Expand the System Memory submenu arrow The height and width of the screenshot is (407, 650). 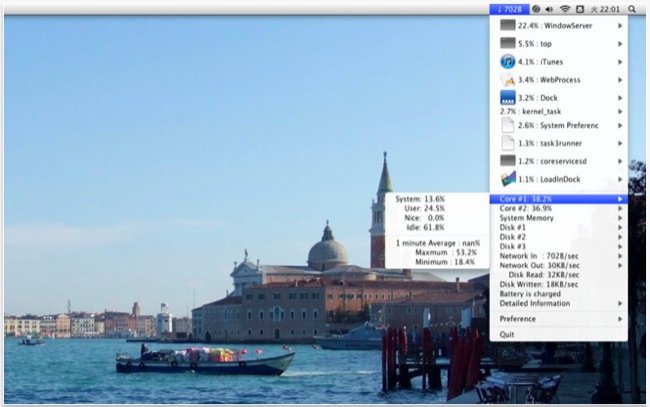pyautogui.click(x=620, y=218)
